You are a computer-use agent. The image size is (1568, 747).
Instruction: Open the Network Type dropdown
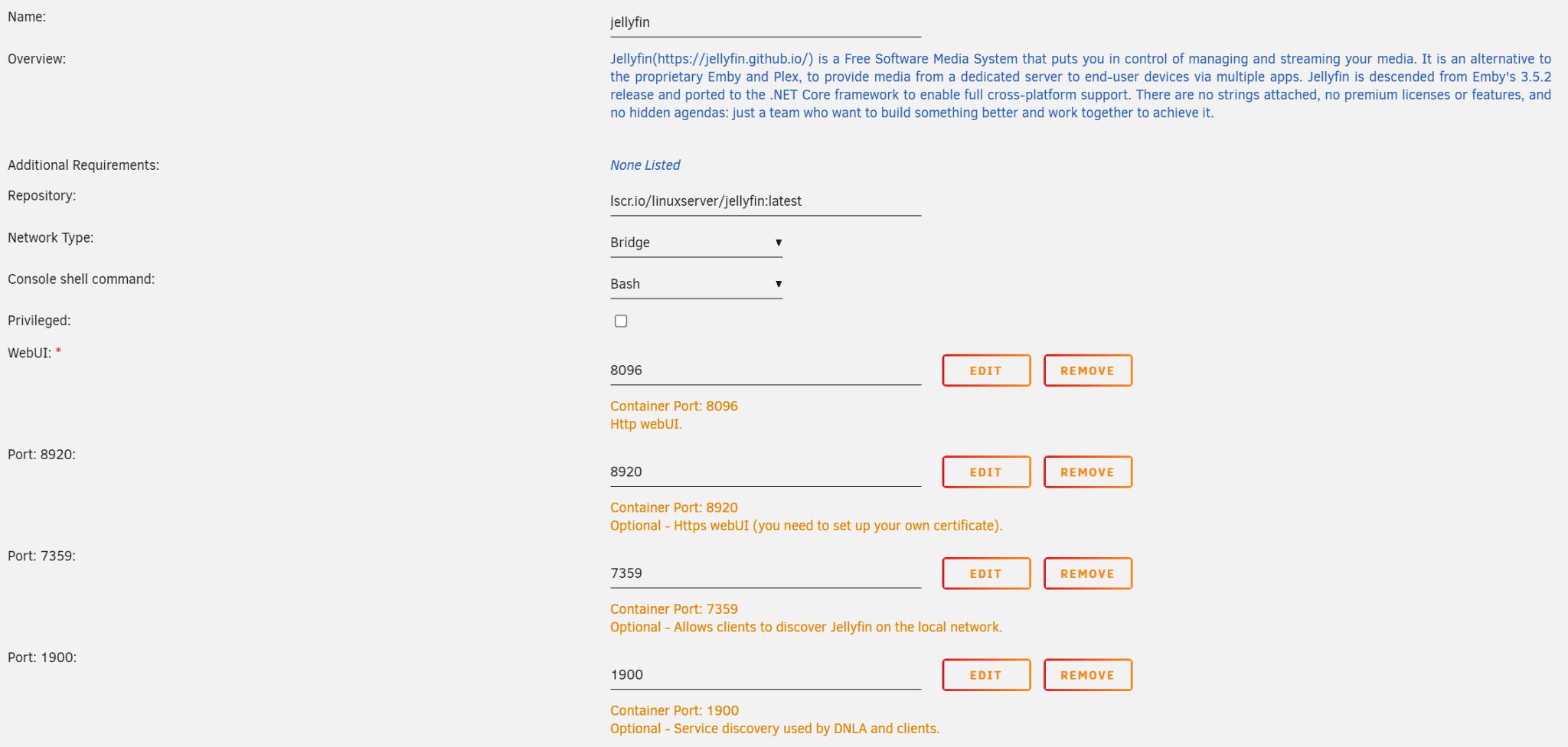pos(695,243)
